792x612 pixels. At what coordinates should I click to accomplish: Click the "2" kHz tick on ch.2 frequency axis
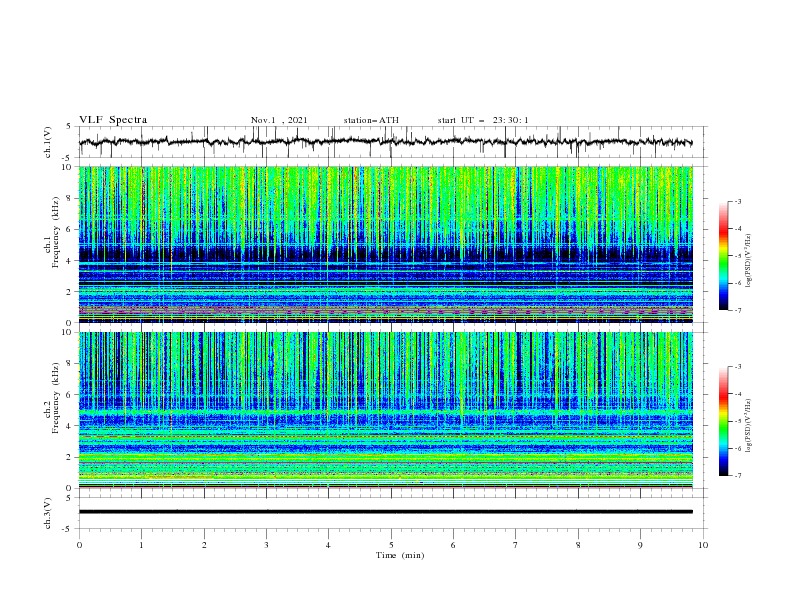pos(69,457)
